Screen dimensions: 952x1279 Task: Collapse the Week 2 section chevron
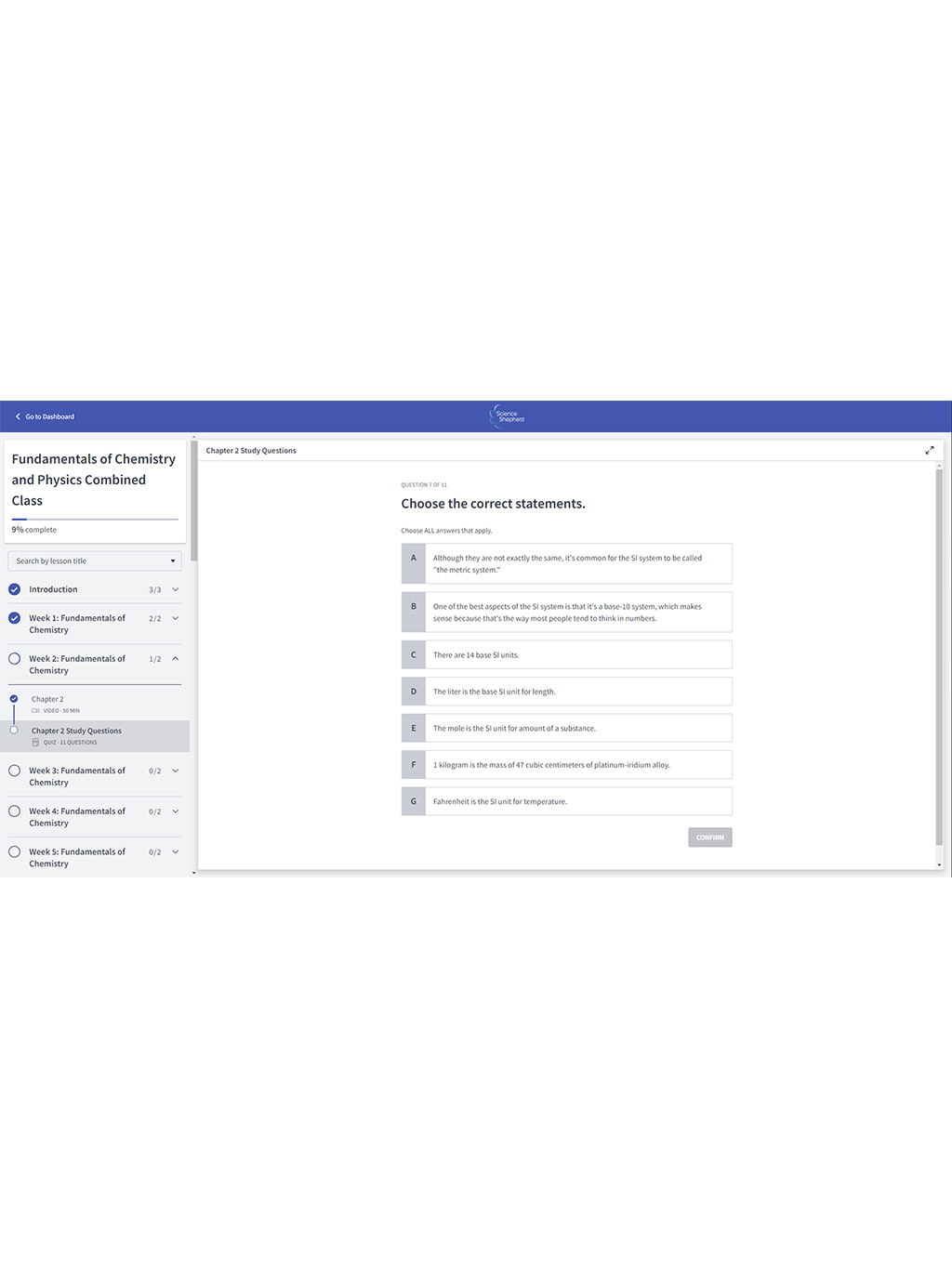176,659
